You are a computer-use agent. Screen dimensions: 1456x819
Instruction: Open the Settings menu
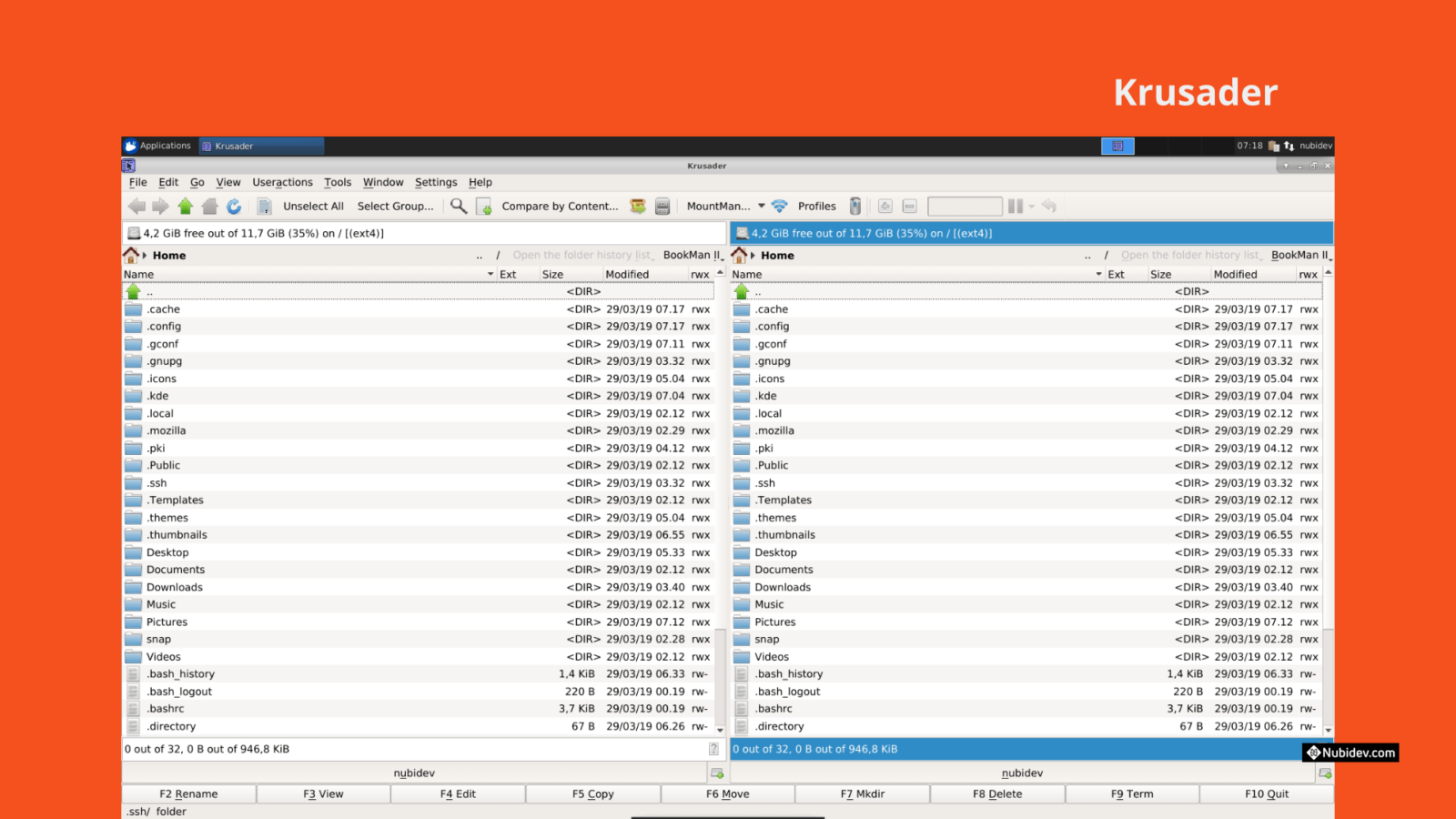click(436, 182)
